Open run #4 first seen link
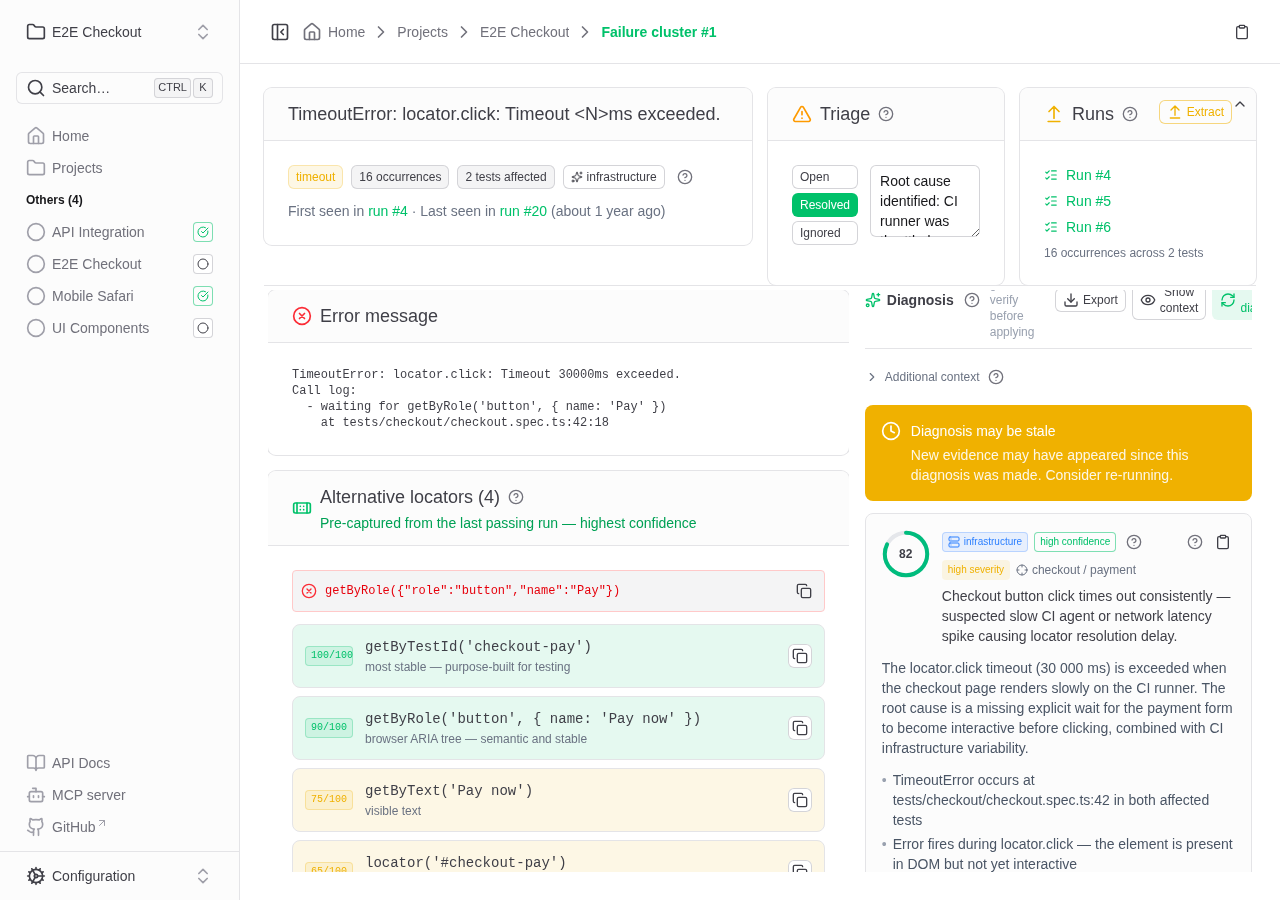Screen dimensions: 1280x900 pyautogui.click(x=388, y=211)
